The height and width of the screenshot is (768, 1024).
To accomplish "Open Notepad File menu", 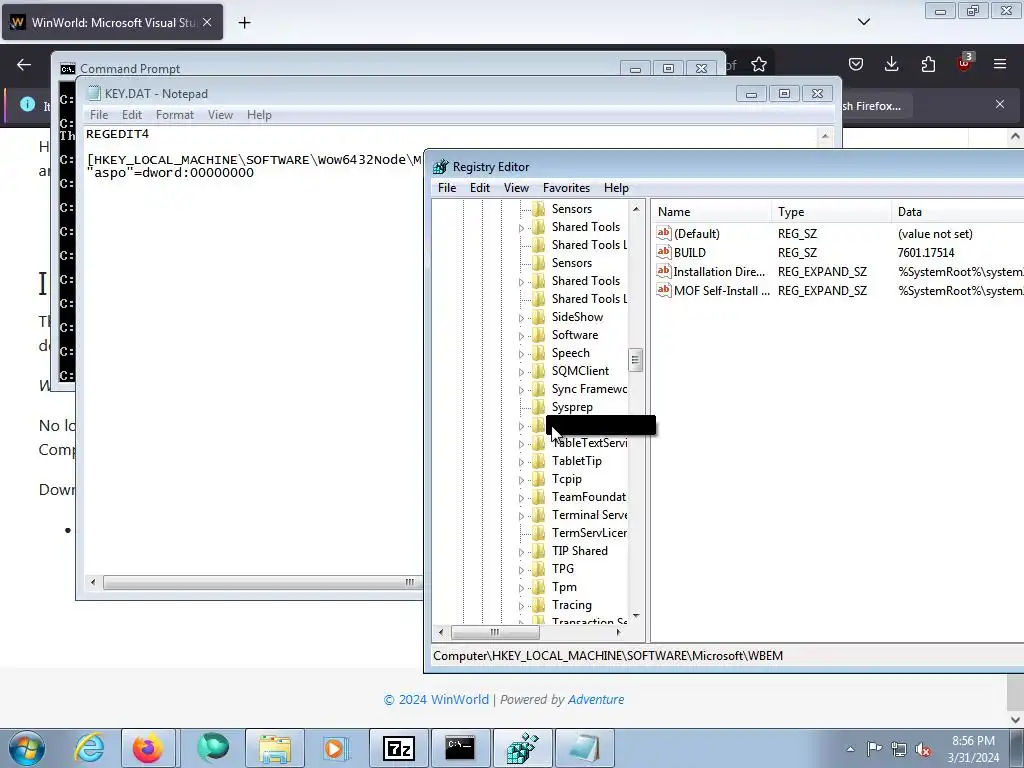I will tap(99, 114).
